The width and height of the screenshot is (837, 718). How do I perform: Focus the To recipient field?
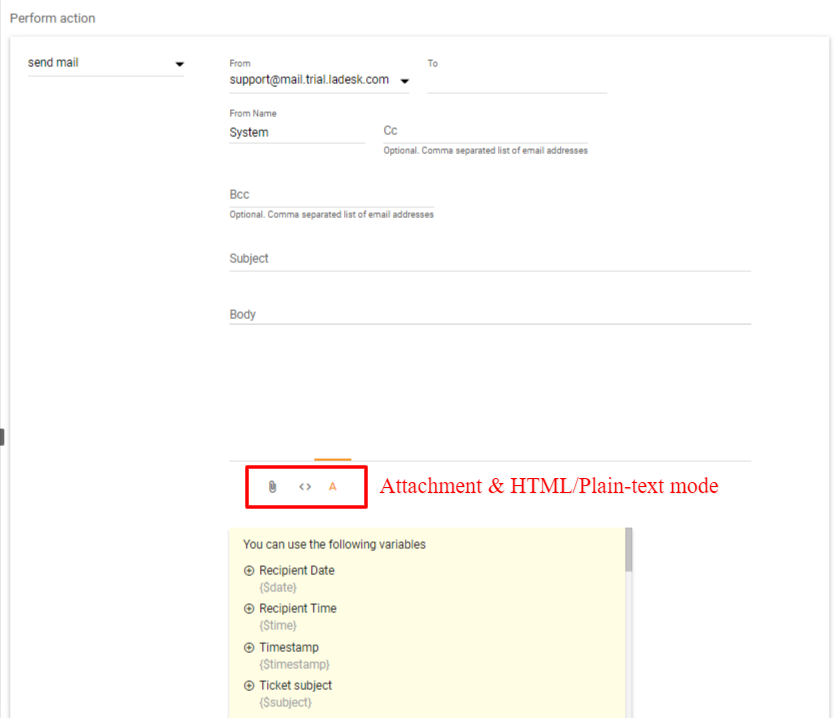point(516,81)
